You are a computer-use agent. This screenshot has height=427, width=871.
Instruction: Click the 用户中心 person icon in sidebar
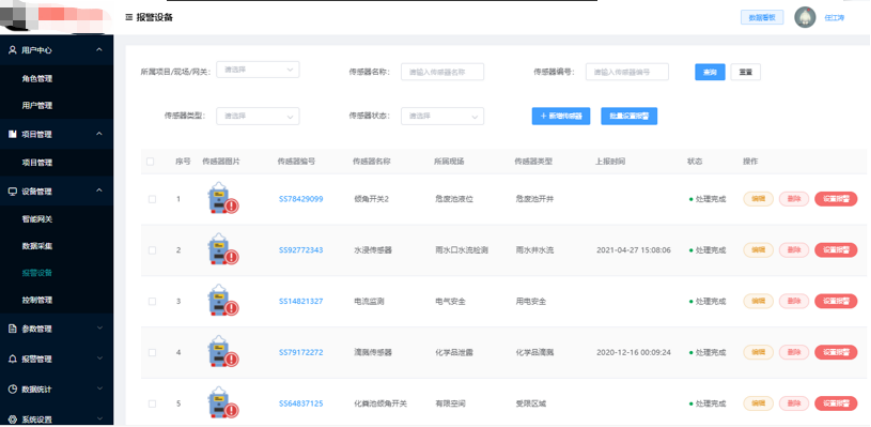coord(12,50)
